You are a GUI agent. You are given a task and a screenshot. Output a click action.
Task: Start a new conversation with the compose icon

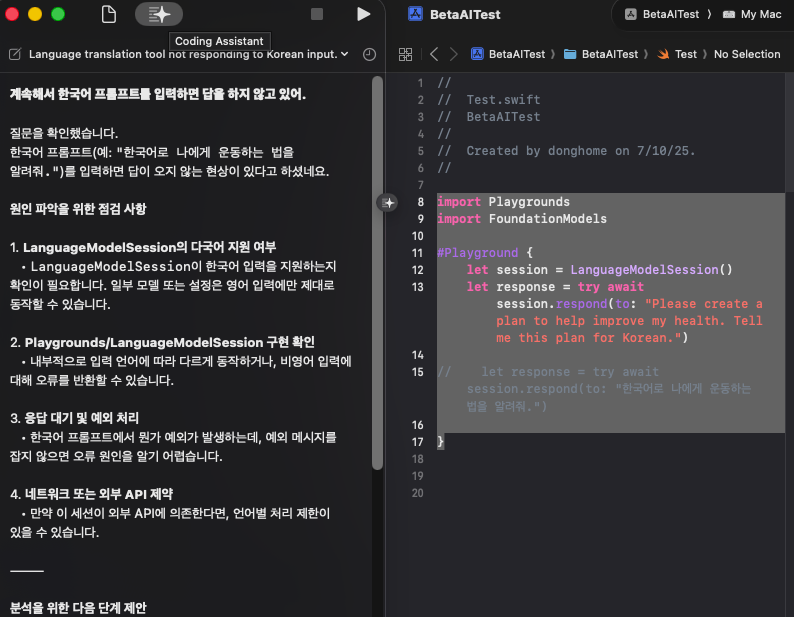point(15,54)
